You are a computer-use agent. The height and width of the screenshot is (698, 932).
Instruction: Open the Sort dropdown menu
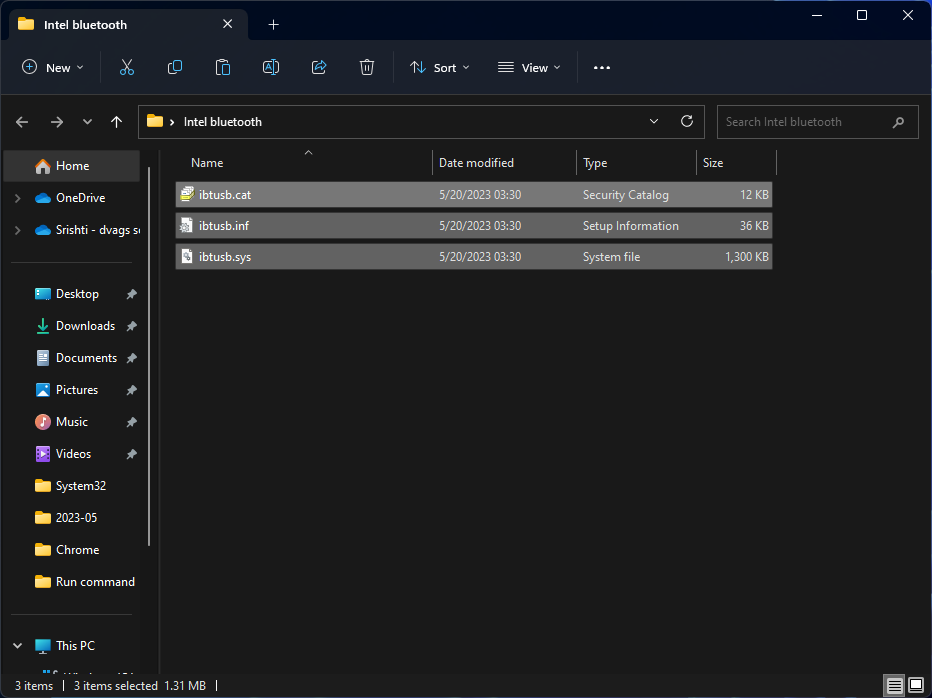click(440, 67)
